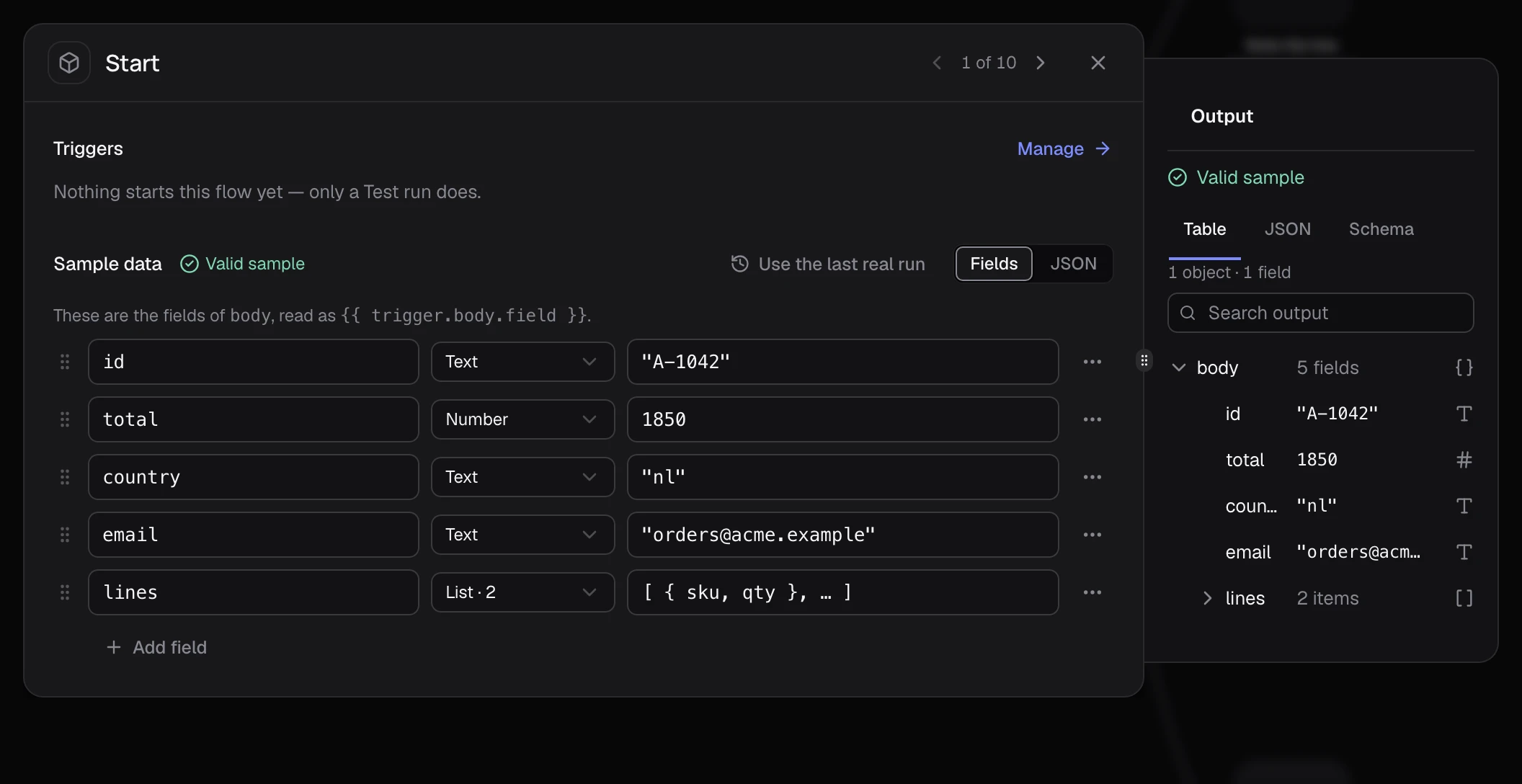Viewport: 1522px width, 784px height.
Task: Open the type dropdown for email field
Action: (x=522, y=535)
